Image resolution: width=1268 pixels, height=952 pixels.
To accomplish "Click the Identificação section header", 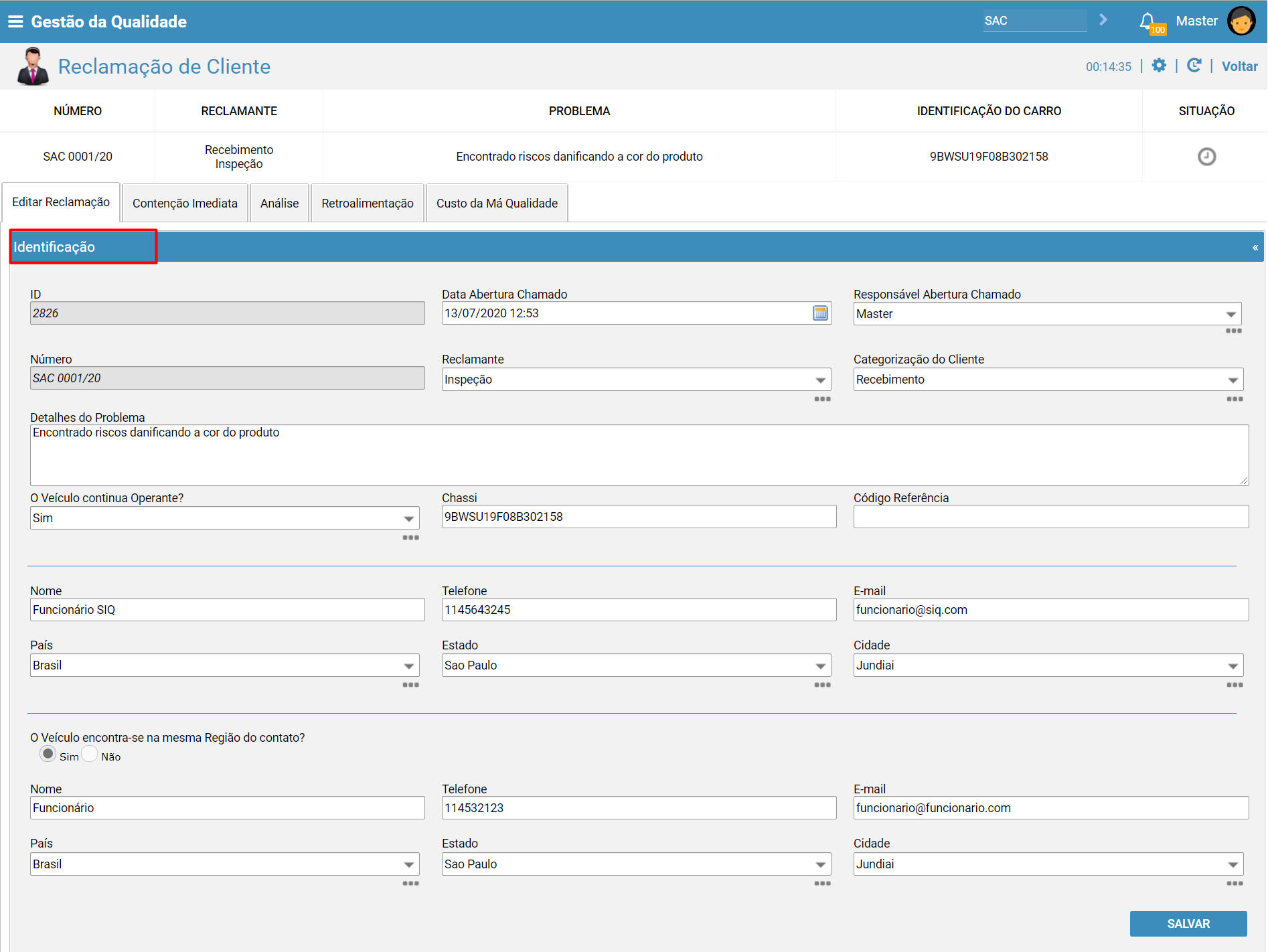I will coord(636,247).
